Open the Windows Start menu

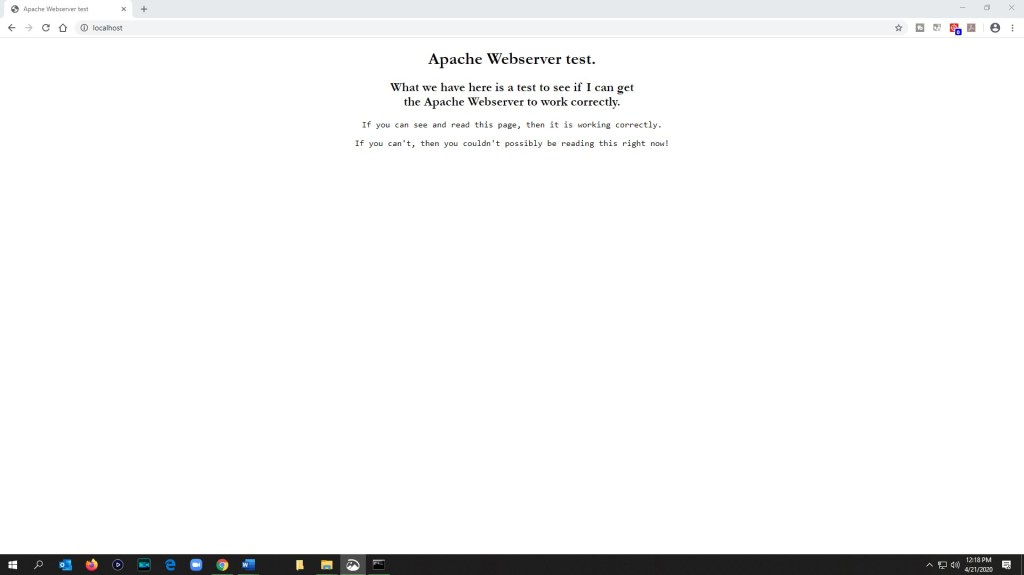(13, 565)
